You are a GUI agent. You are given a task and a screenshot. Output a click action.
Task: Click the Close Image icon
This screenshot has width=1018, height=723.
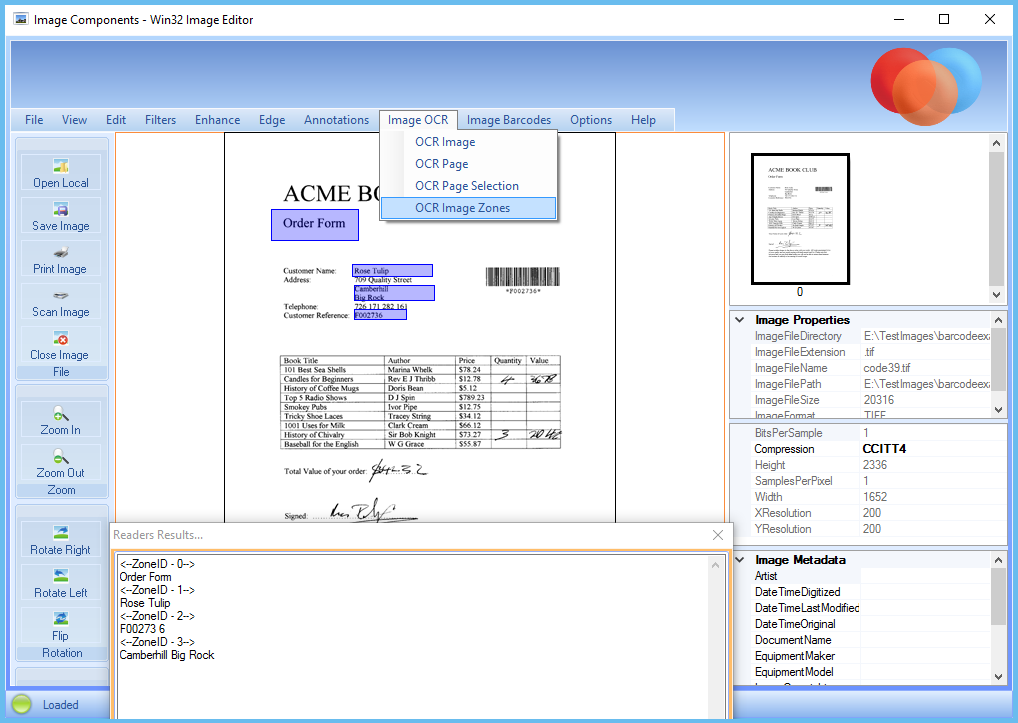click(61, 338)
